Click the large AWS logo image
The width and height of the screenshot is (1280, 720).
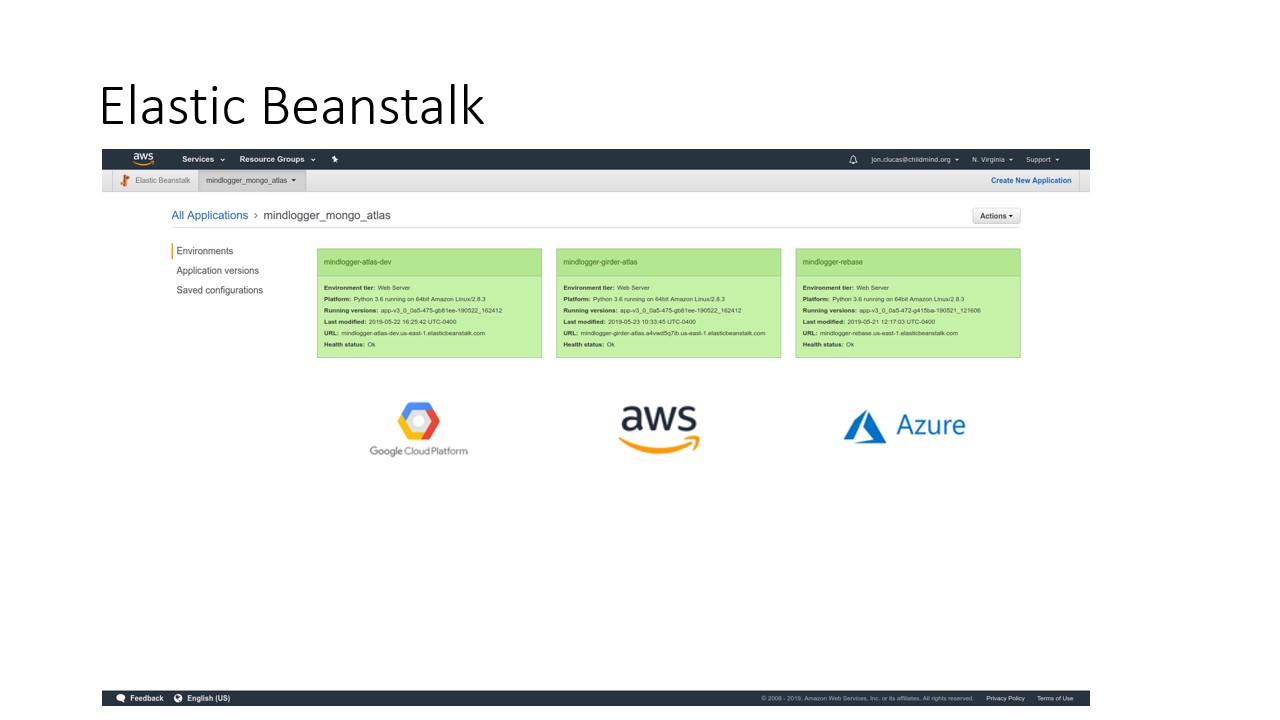659,429
